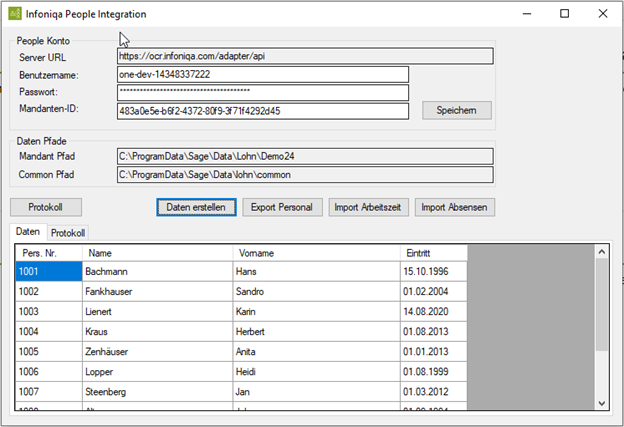Viewport: 624px width, 427px height.
Task: Maximize the Infoniqa People Integration window
Action: click(564, 14)
